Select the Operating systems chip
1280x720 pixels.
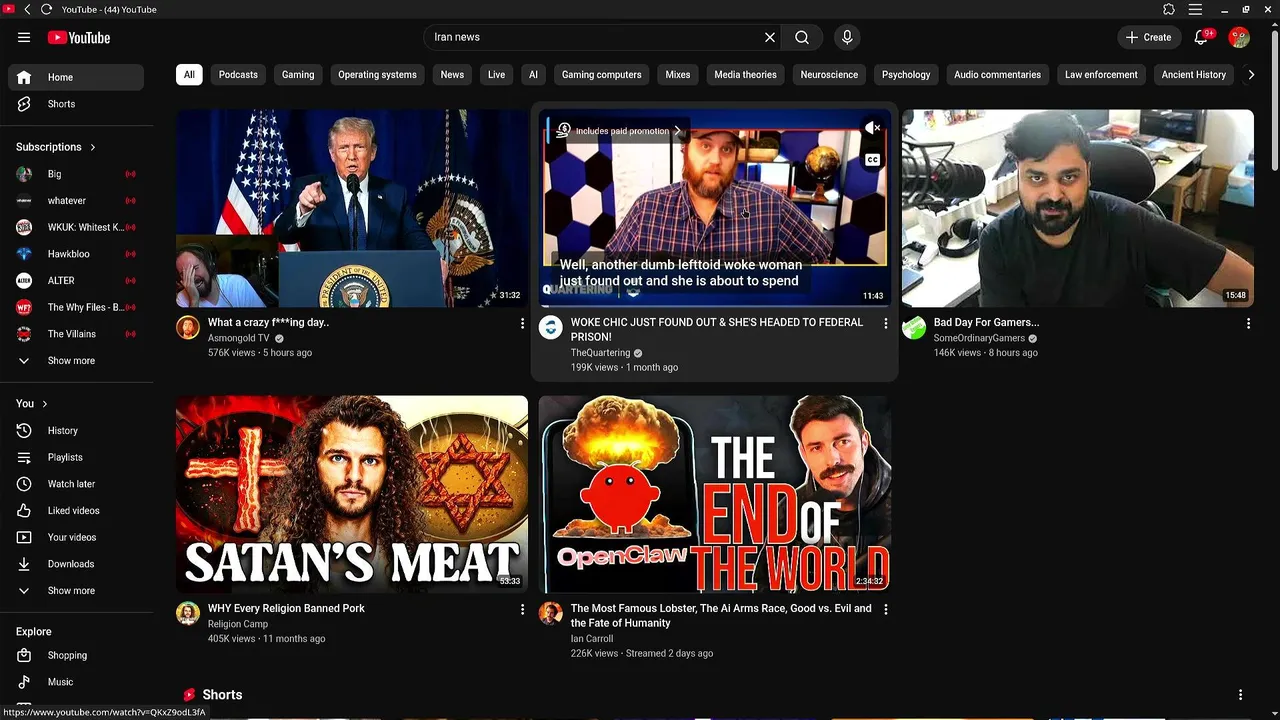pos(377,74)
